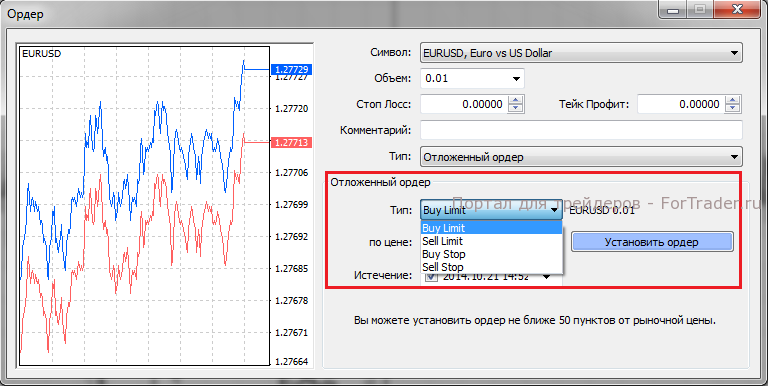The height and width of the screenshot is (386, 768).
Task: Click the EURUSD chart title
Action: [x=42, y=54]
